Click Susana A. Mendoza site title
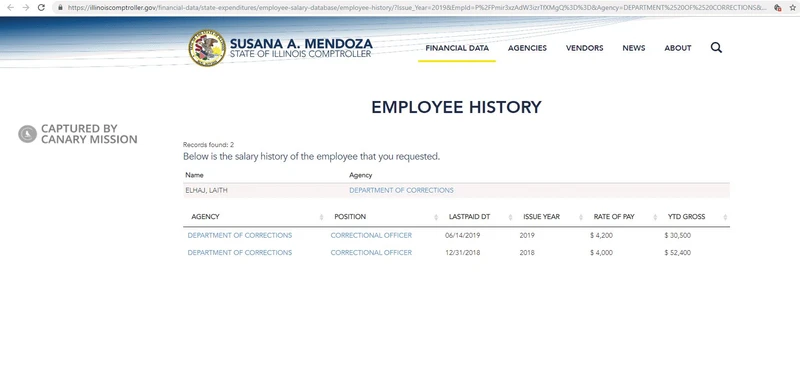Viewport: 800px width, 366px height. (x=301, y=44)
